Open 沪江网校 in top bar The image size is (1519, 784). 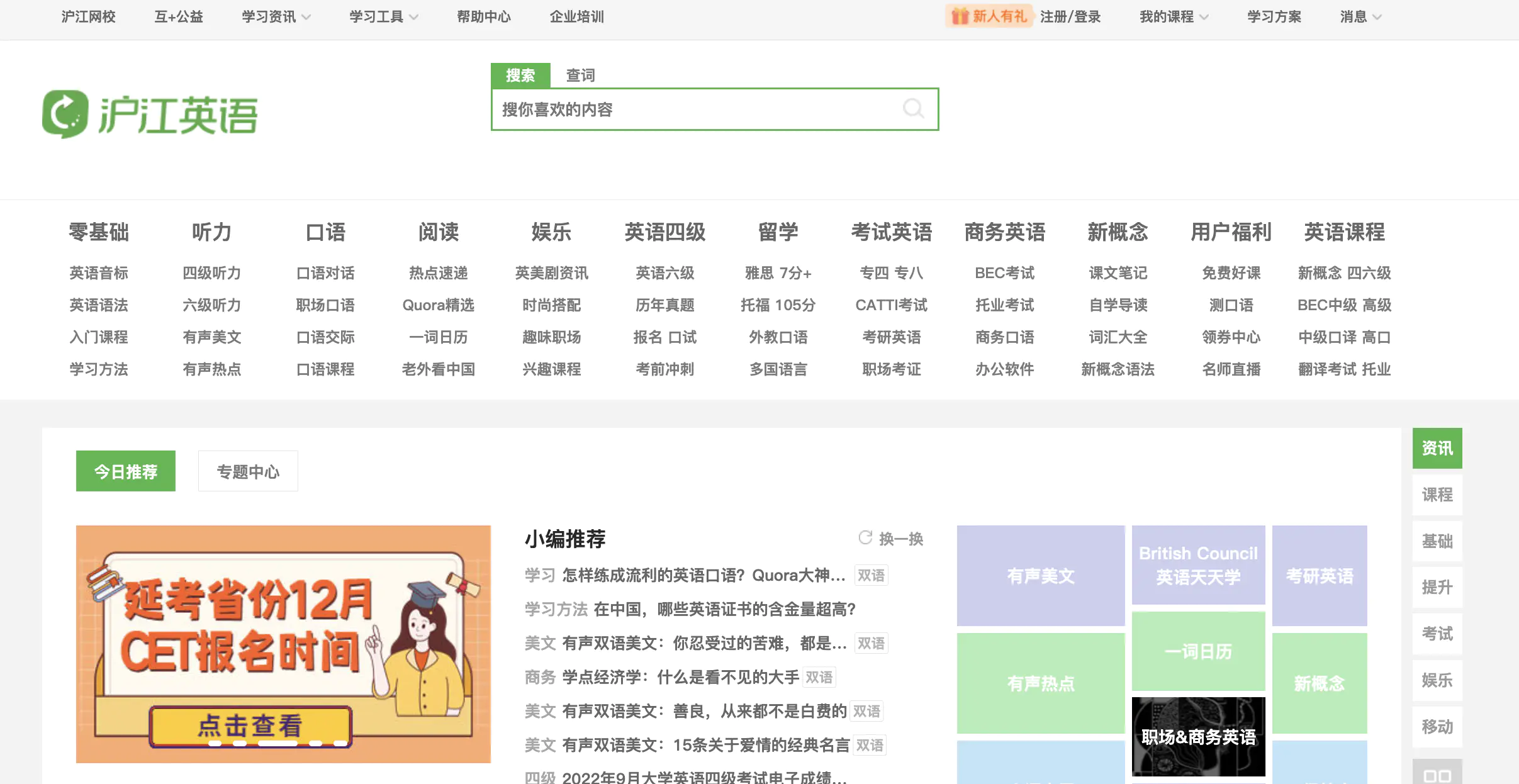89,17
